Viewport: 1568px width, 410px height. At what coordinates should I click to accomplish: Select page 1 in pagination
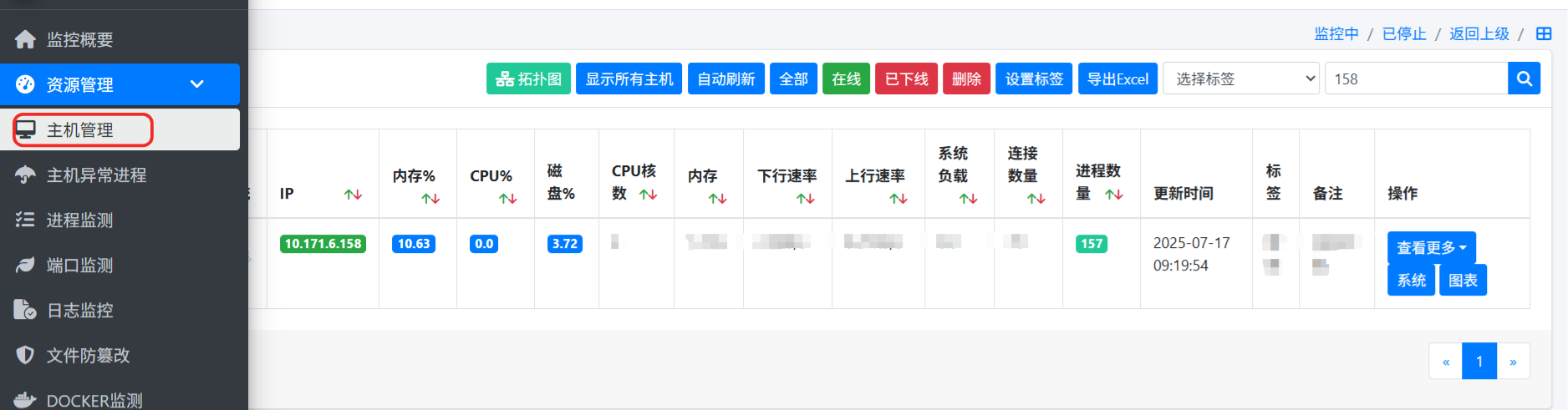click(x=1479, y=362)
